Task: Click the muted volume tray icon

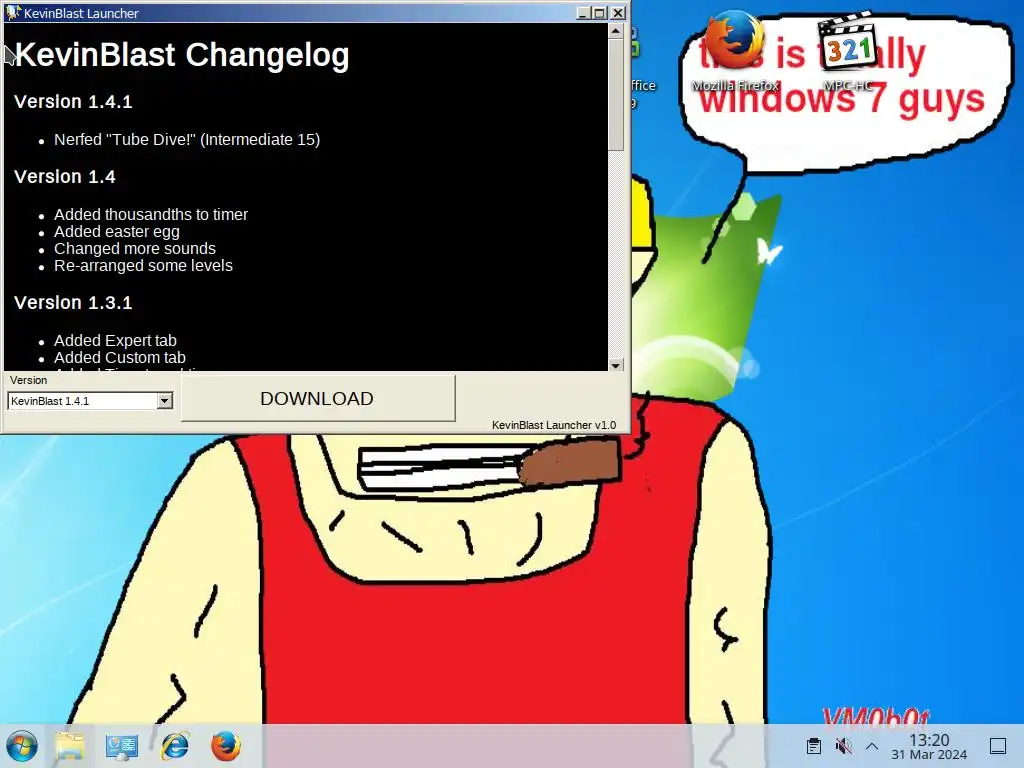Action: click(x=843, y=746)
